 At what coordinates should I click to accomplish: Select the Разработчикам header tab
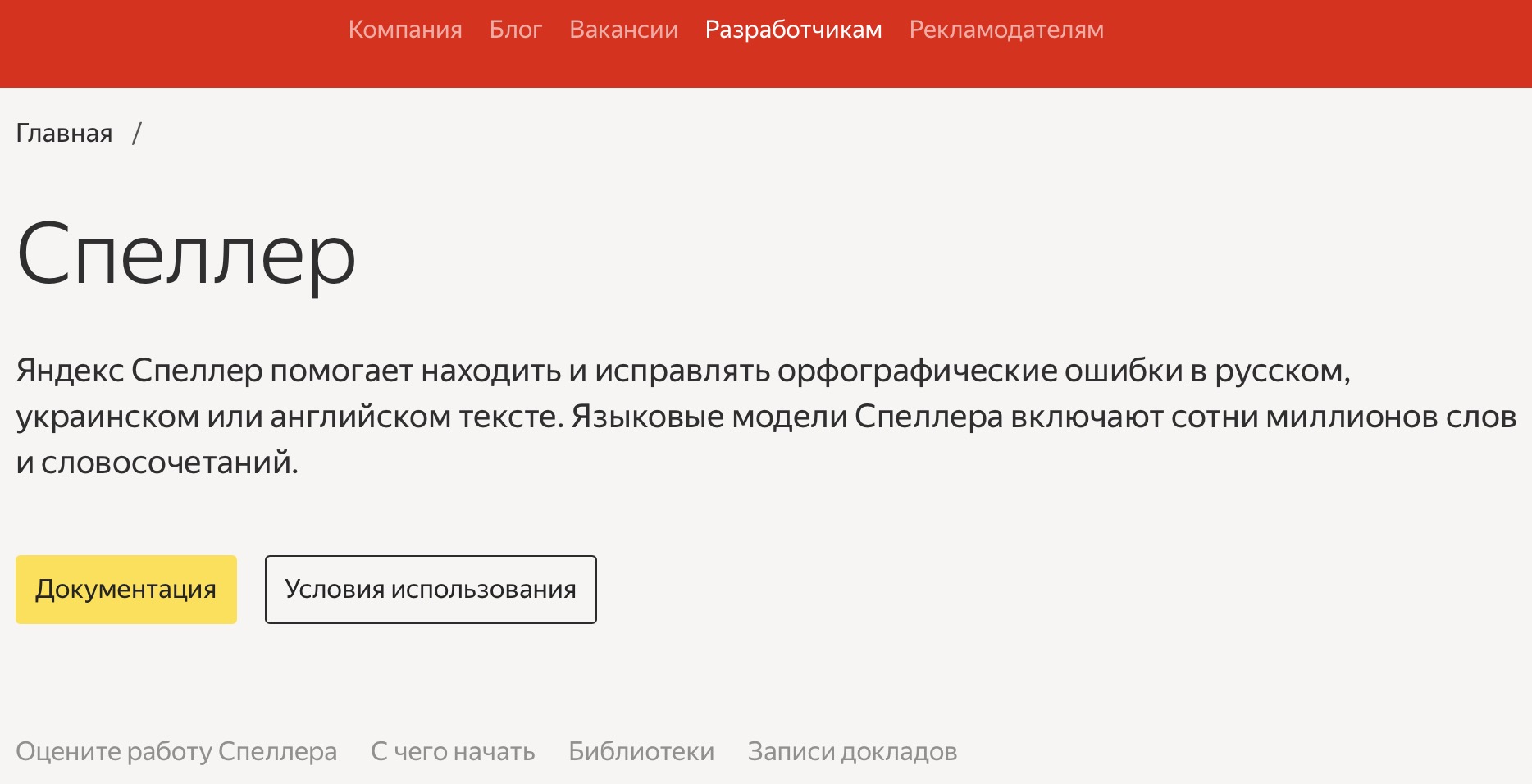coord(793,30)
